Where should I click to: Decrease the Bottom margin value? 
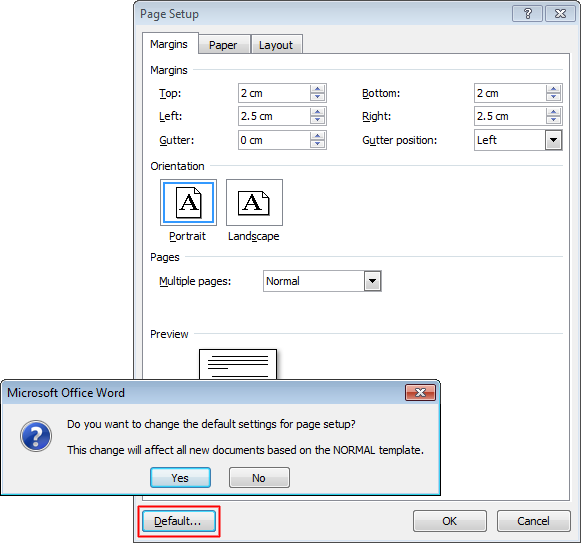pos(554,97)
